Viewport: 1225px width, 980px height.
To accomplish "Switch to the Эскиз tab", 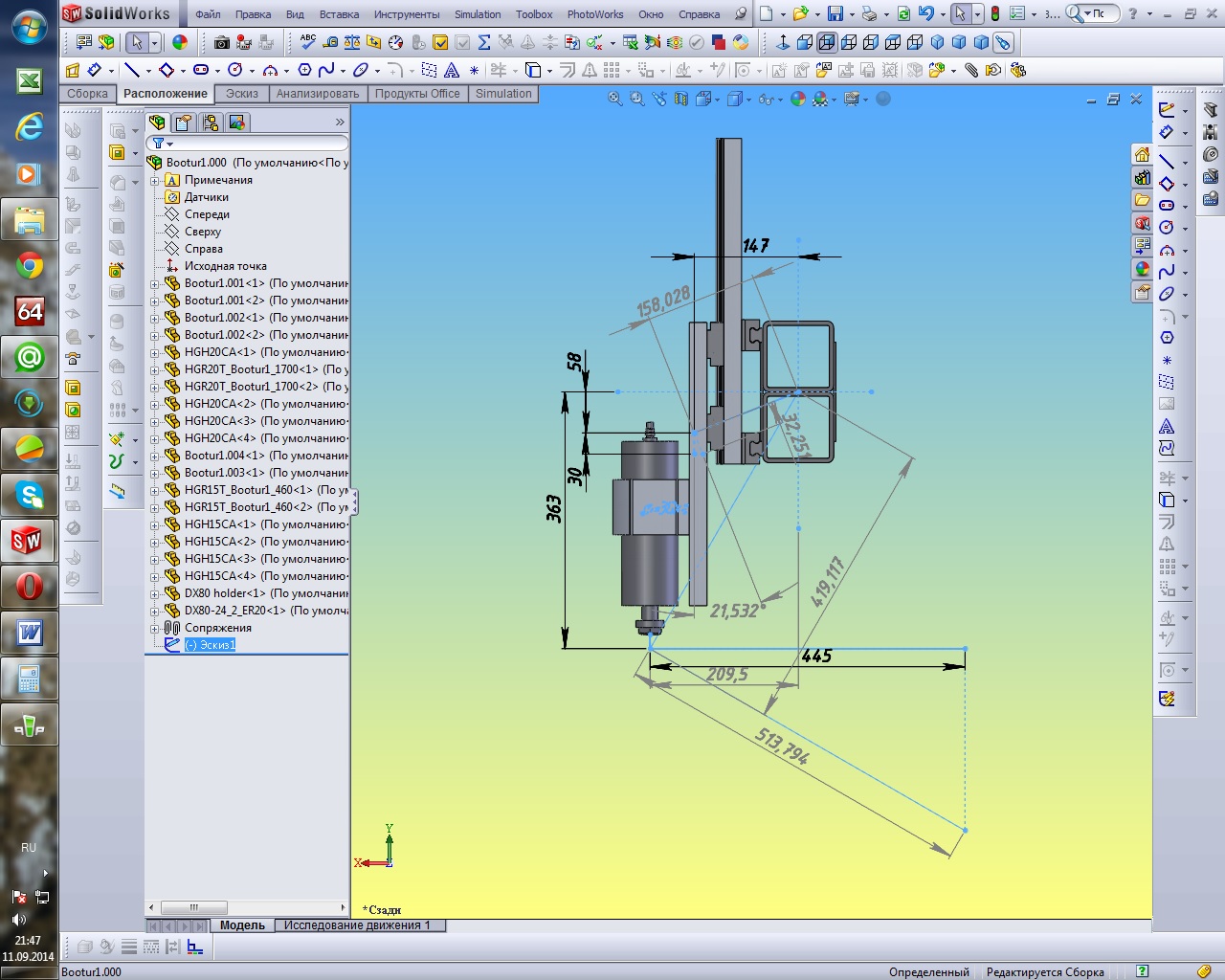I will pos(242,94).
